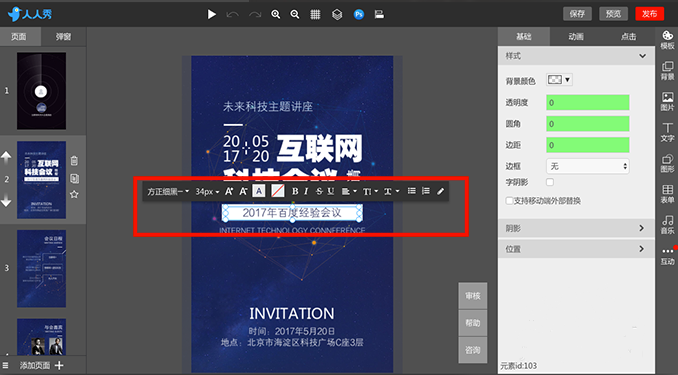The width and height of the screenshot is (678, 375).
Task: Toggle italic formatting
Action: coord(306,191)
